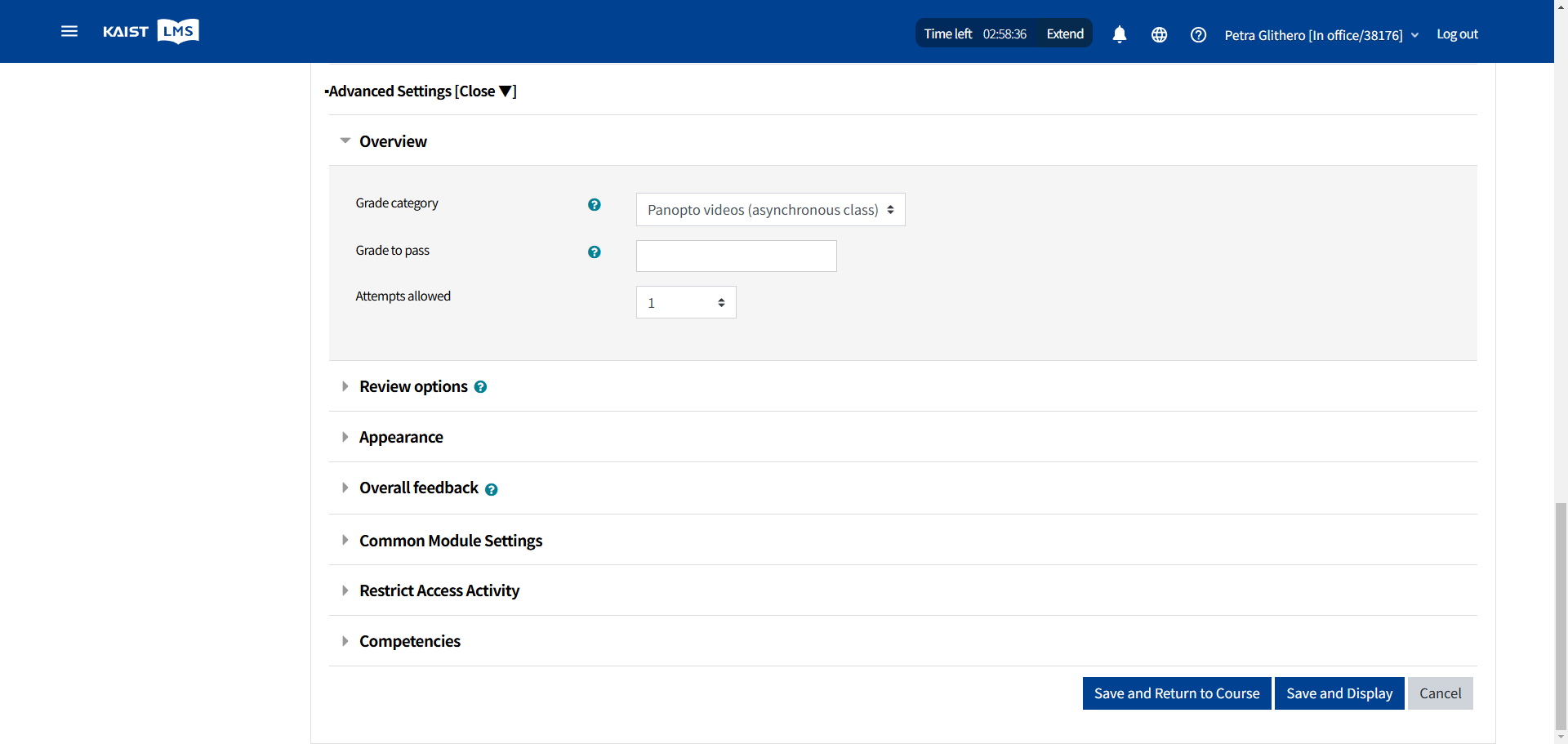Open Petra Glithero user menu
The height and width of the screenshot is (744, 1568).
click(x=1321, y=35)
